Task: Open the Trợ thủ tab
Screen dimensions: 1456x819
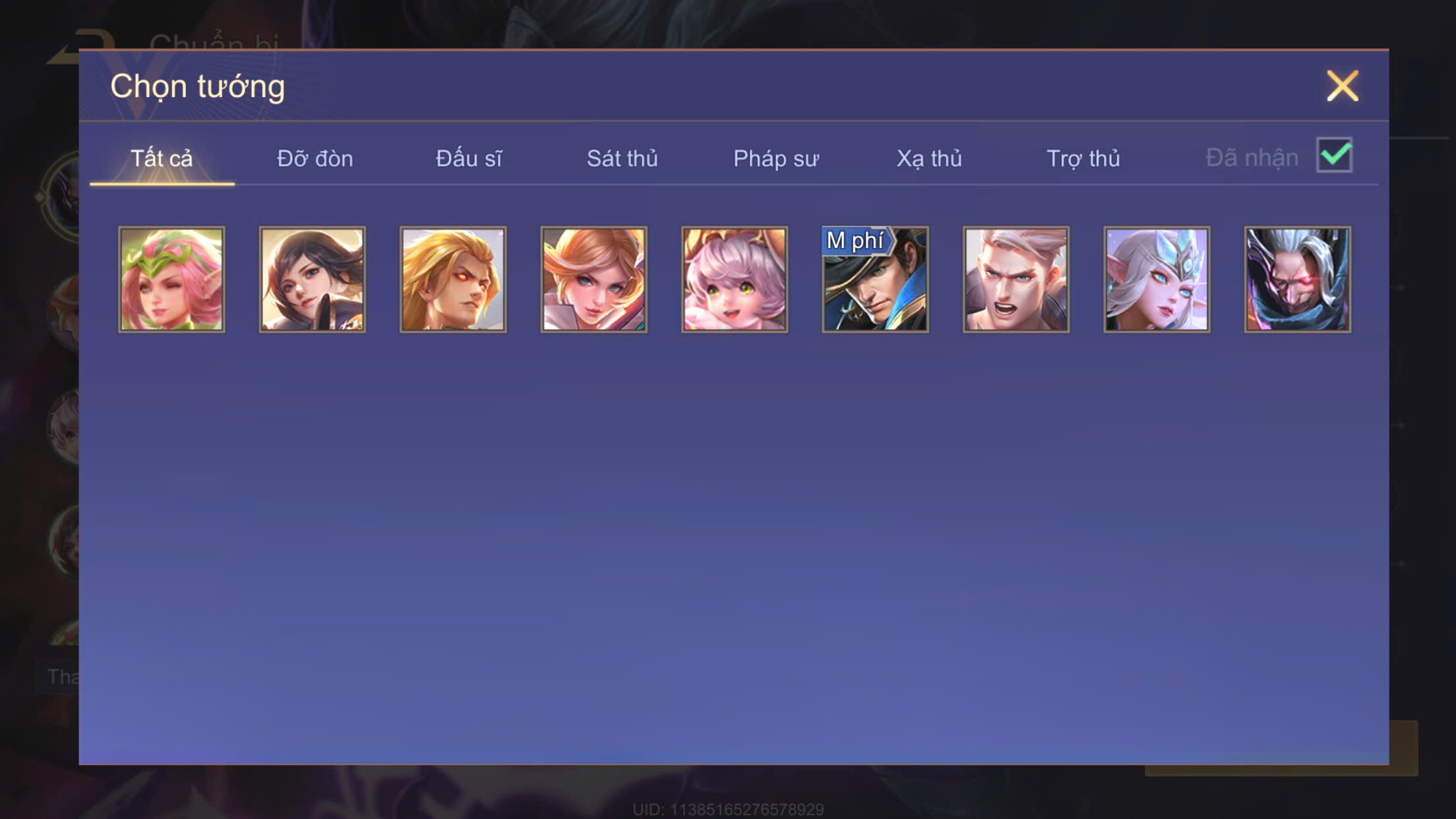Action: click(x=1083, y=158)
